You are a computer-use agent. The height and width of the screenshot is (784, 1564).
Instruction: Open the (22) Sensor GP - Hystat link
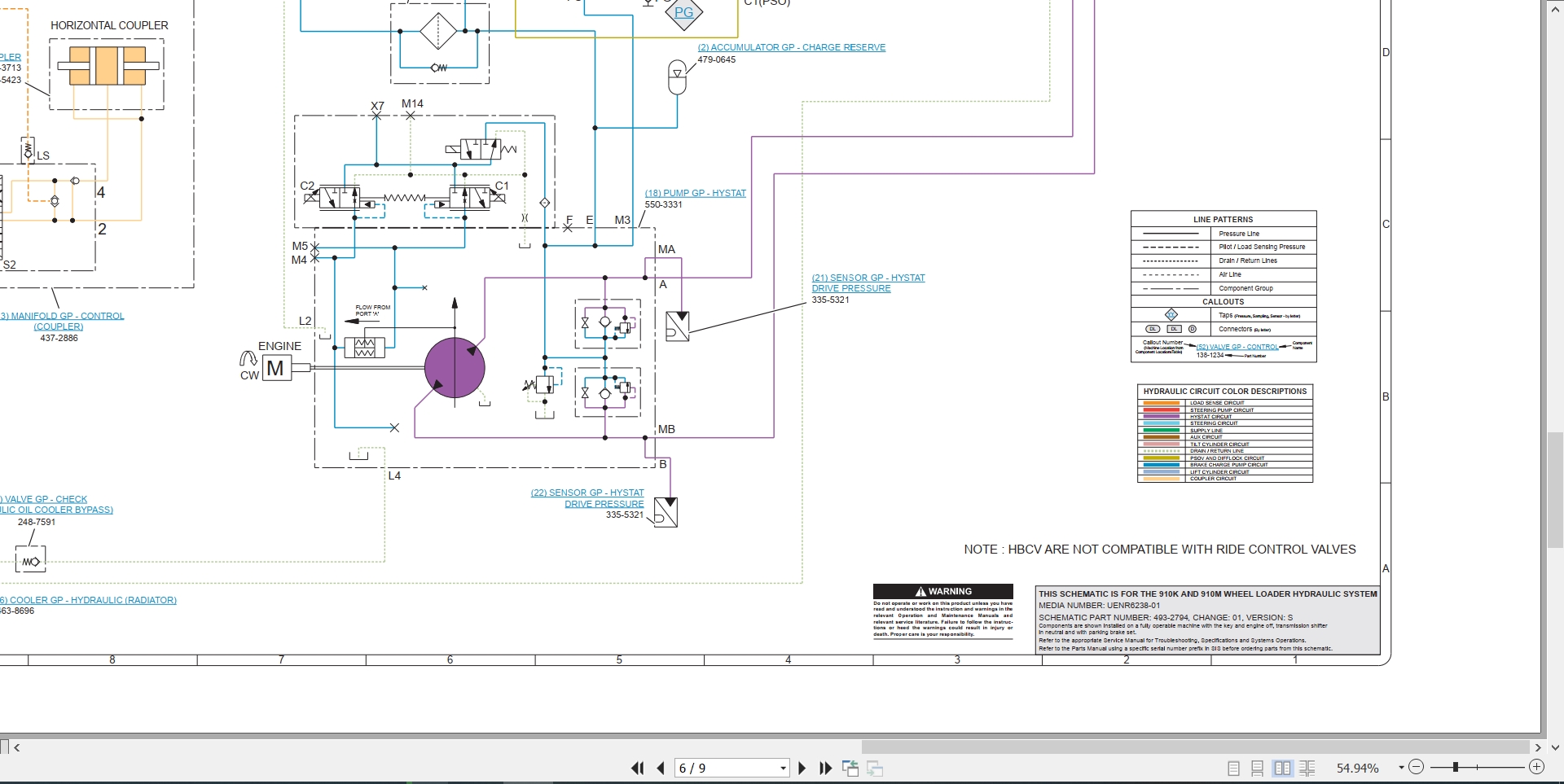point(587,498)
